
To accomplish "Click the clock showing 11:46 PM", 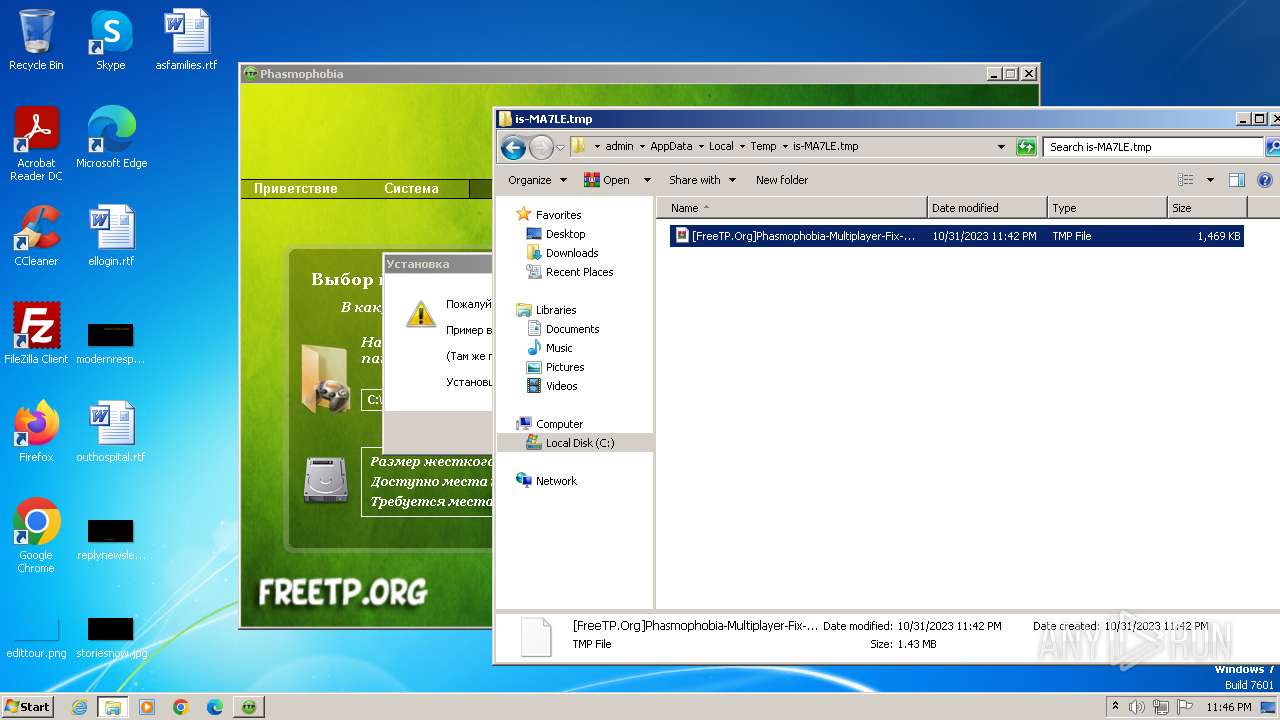I will tap(1228, 707).
